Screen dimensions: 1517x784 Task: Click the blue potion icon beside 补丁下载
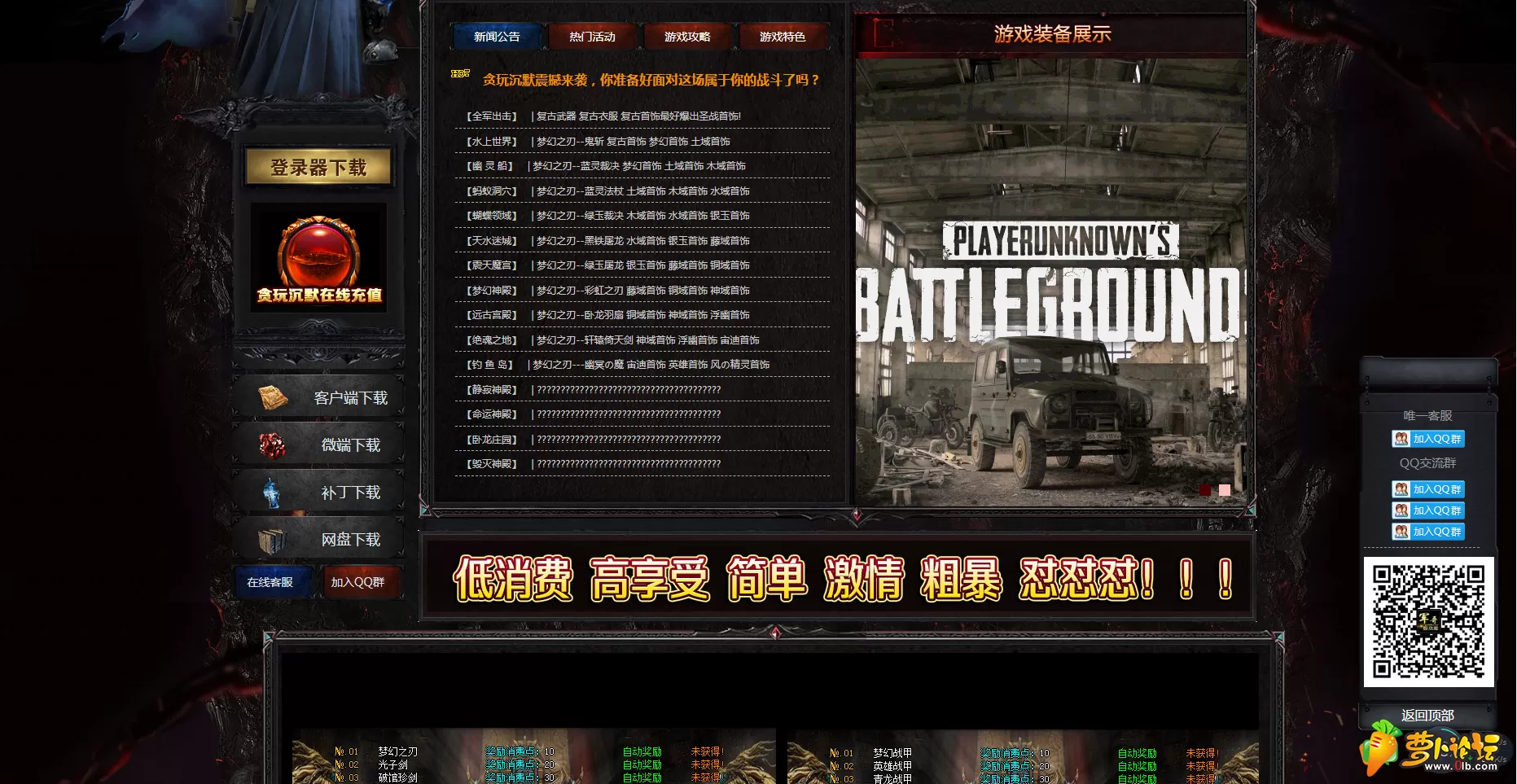tap(272, 492)
